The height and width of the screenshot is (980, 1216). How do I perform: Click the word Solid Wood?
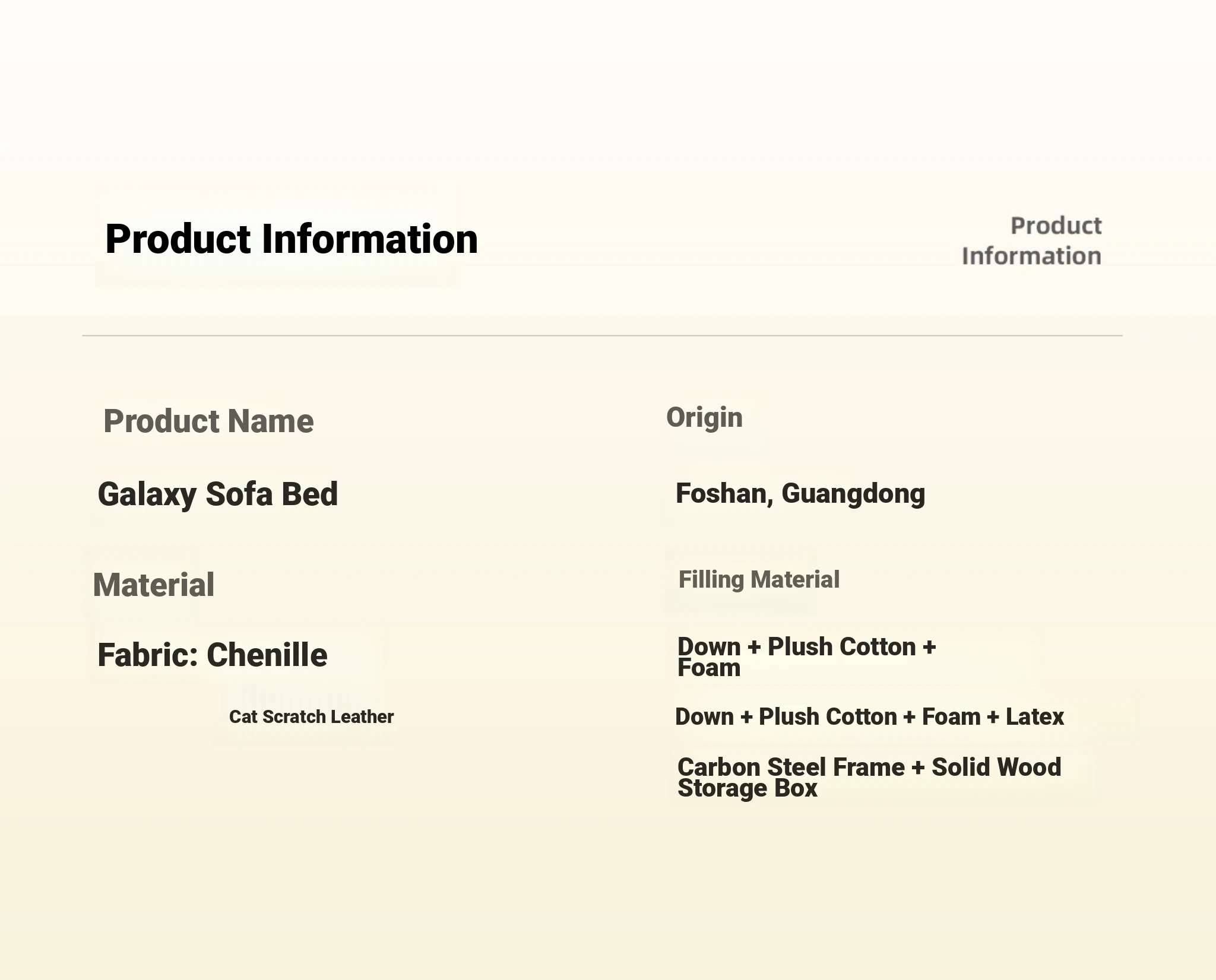(996, 767)
